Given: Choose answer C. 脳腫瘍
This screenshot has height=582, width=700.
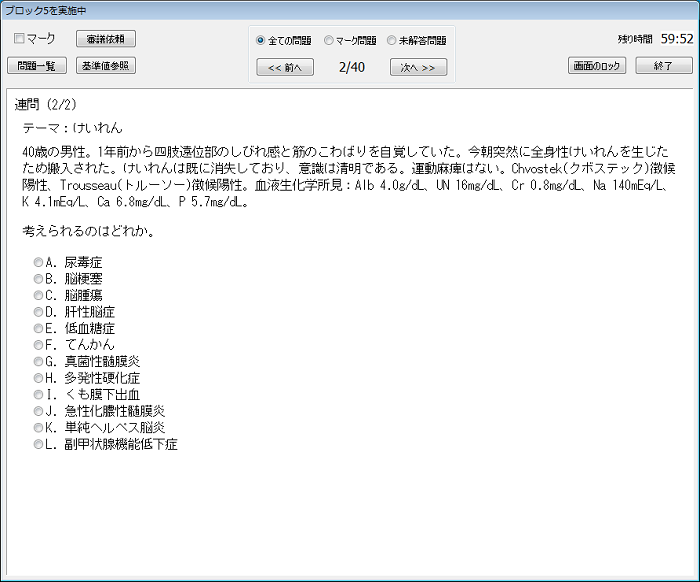Looking at the screenshot, I should point(38,295).
